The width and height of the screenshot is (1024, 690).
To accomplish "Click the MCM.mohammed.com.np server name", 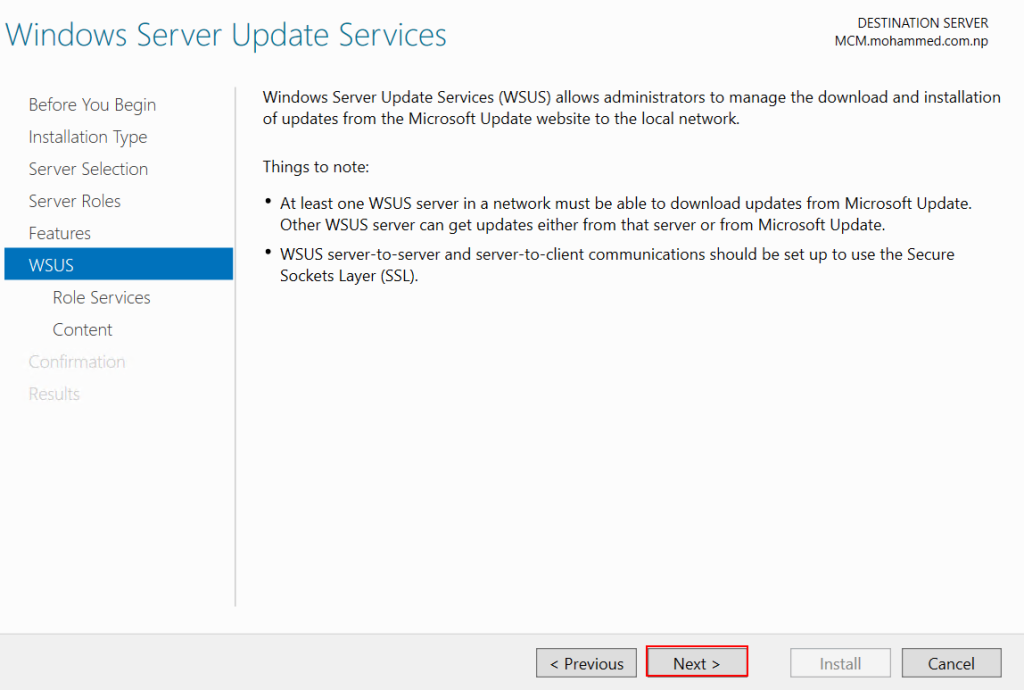I will 911,42.
